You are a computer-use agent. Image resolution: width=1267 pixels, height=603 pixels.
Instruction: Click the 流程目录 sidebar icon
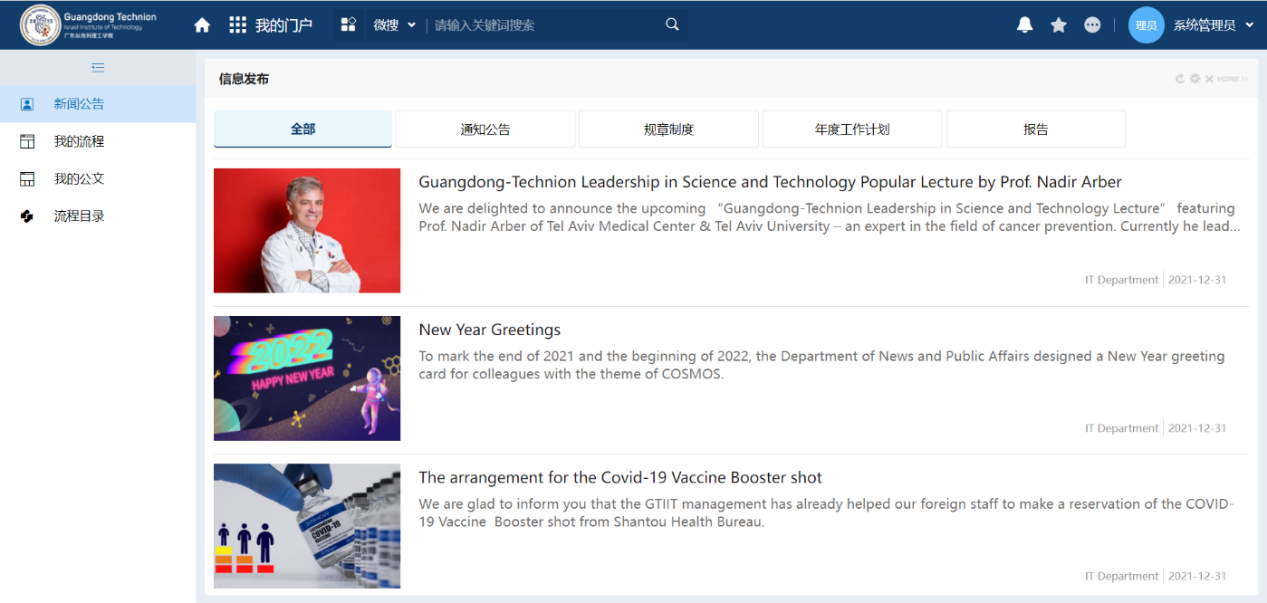(27, 216)
